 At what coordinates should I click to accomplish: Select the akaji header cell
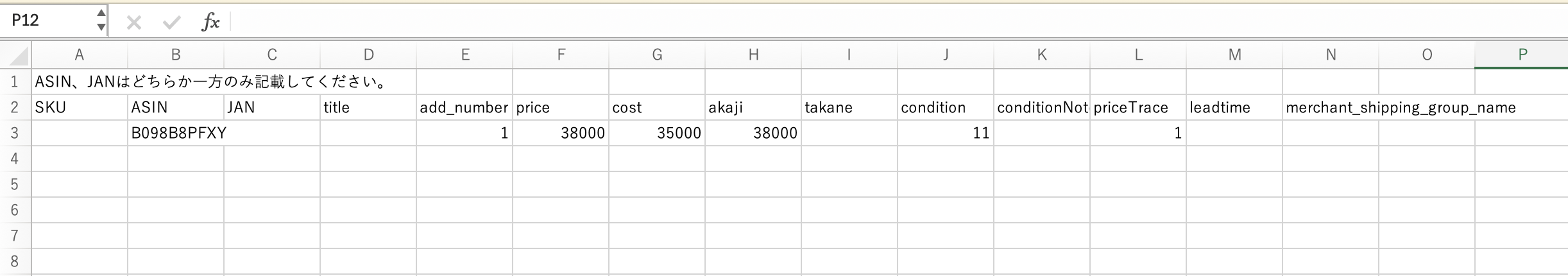[x=753, y=107]
